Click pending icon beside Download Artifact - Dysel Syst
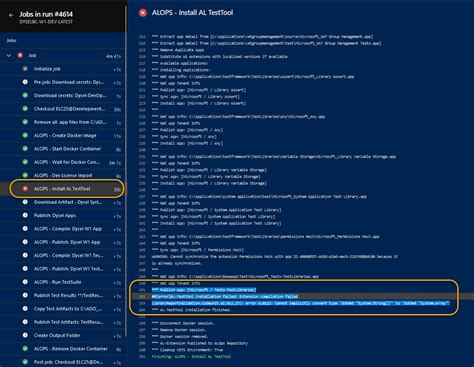 [25, 202]
